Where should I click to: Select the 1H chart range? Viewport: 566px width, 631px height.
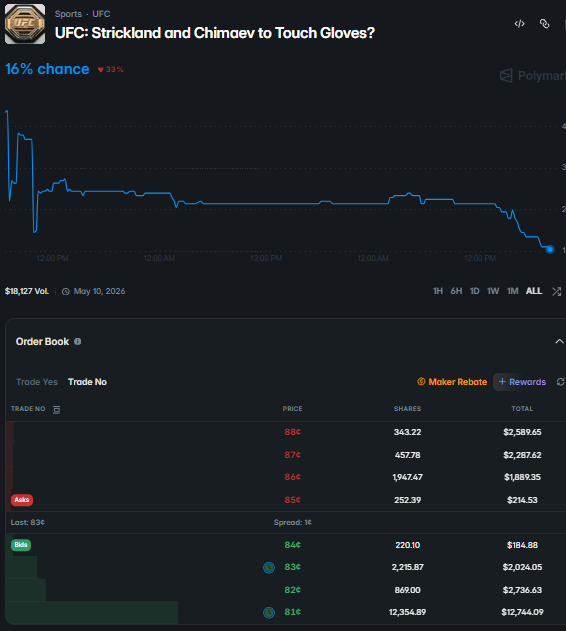(438, 291)
